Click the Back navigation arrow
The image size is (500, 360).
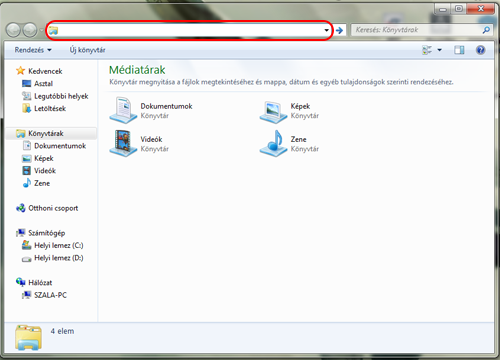click(x=13, y=30)
